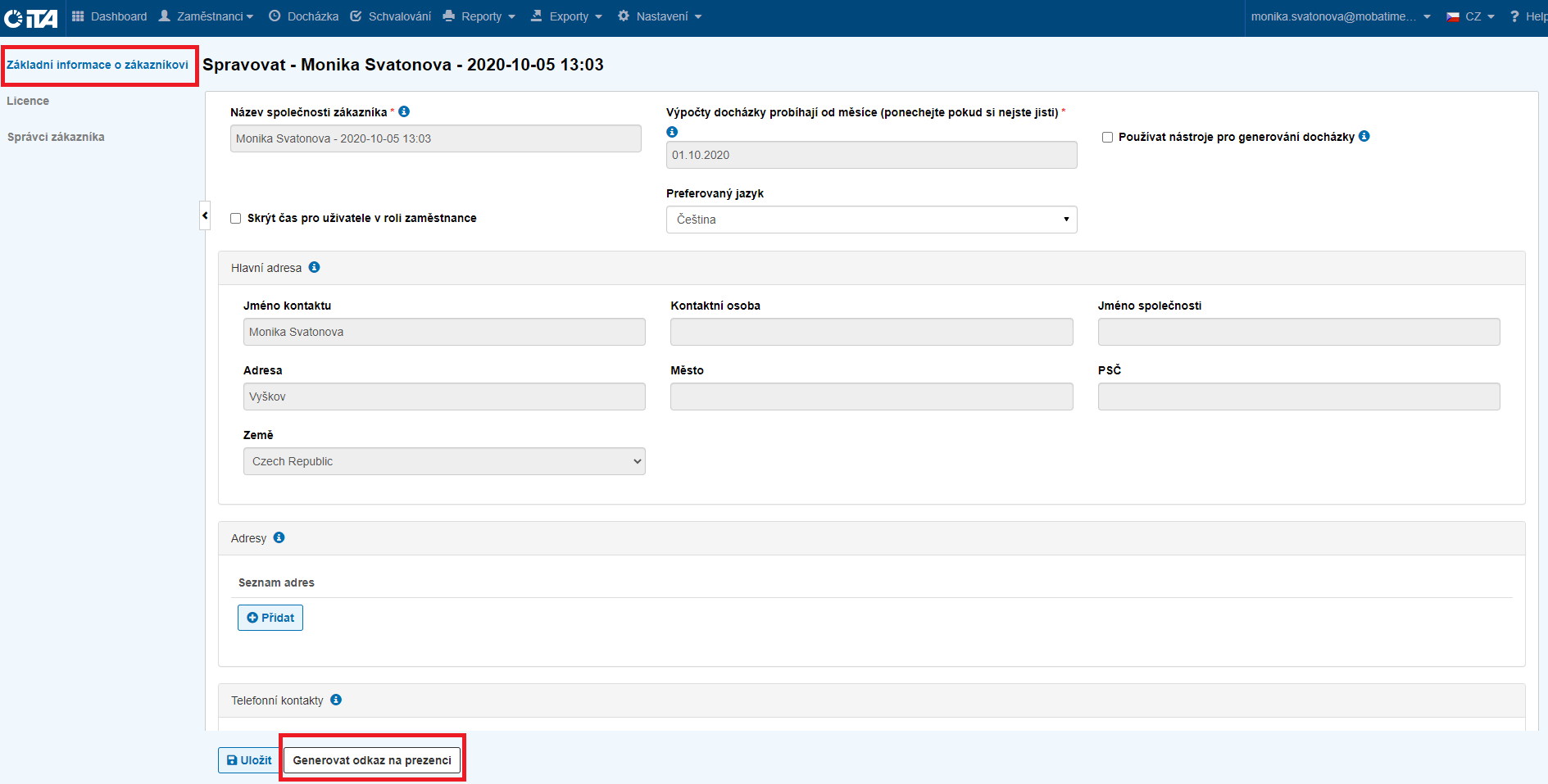Collapse the left sidebar with arrow handle
Screen dimensions: 1548x784
coord(205,215)
